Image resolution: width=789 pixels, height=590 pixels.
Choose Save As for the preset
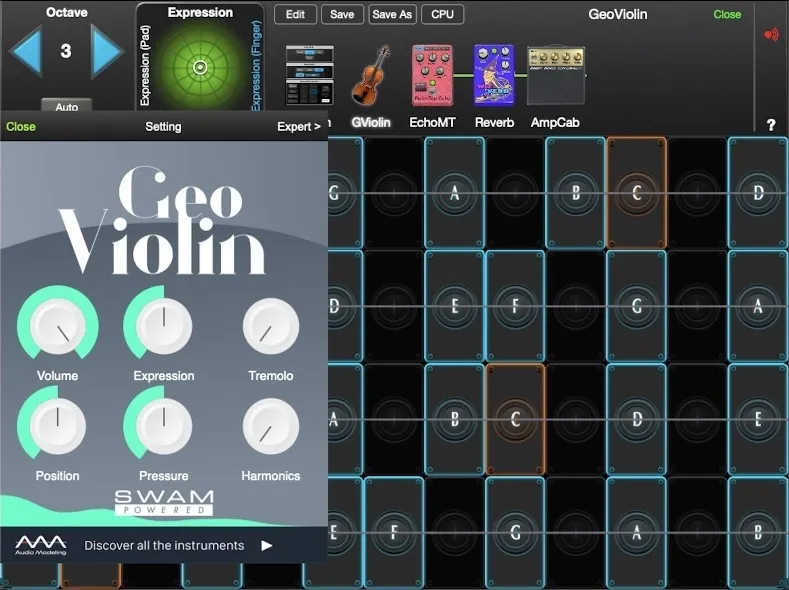click(392, 15)
